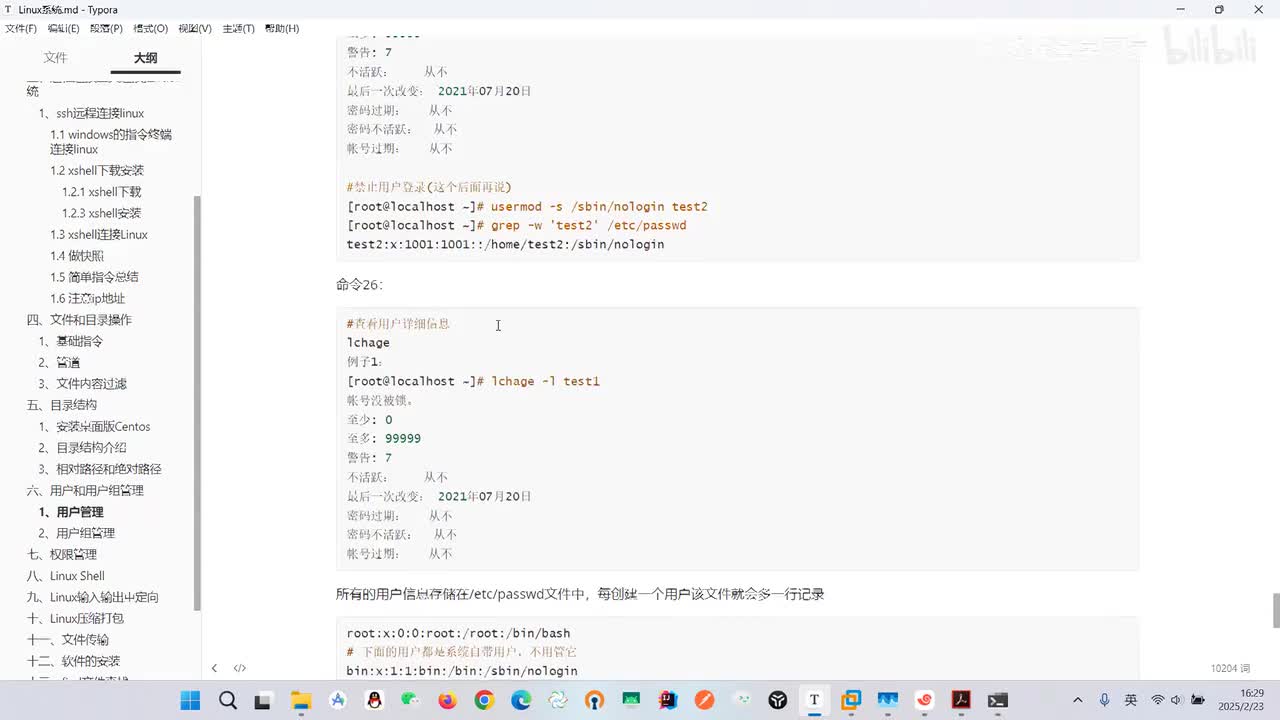
Task: Open the volume tray icon
Action: tap(1175, 700)
